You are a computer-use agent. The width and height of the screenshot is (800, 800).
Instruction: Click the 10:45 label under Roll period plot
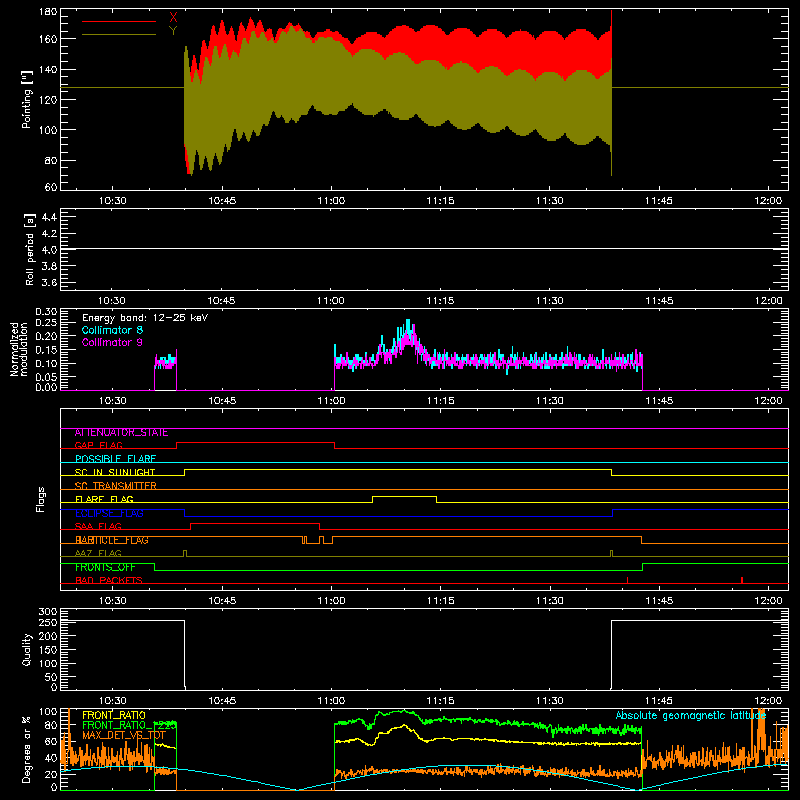coord(221,301)
